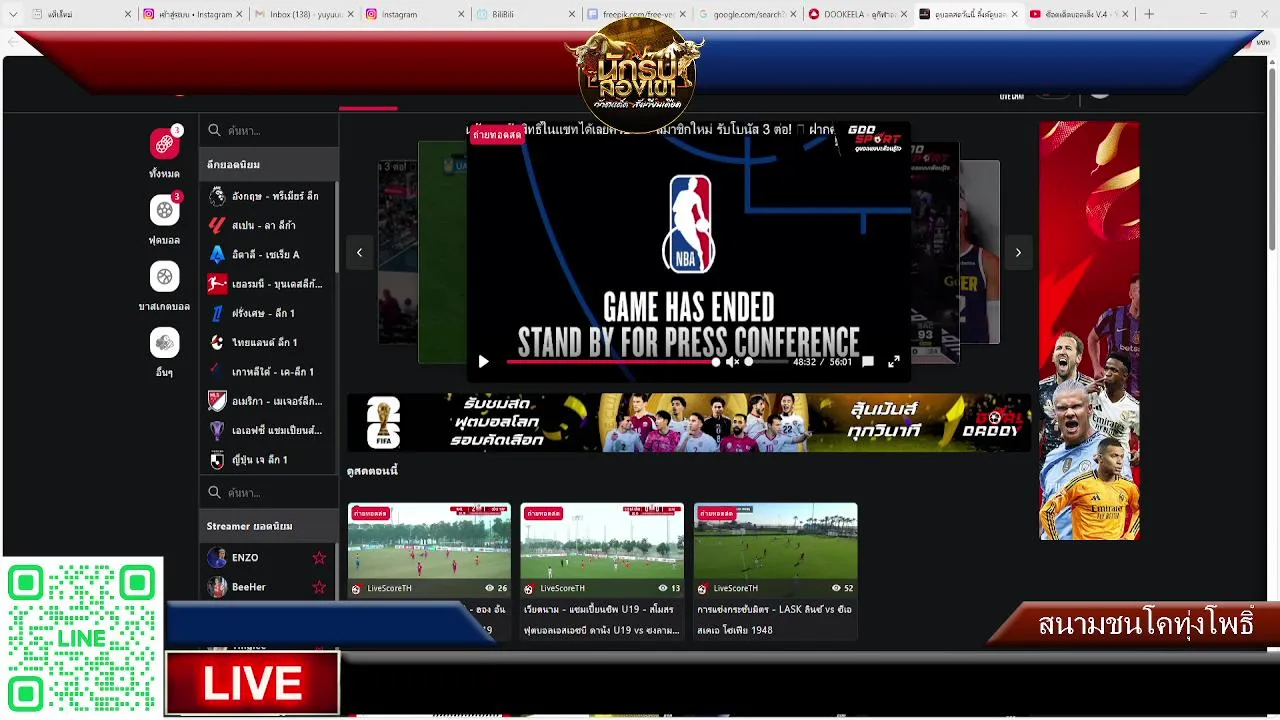
Task: Click the red football players side advertisement
Action: coord(1089,331)
